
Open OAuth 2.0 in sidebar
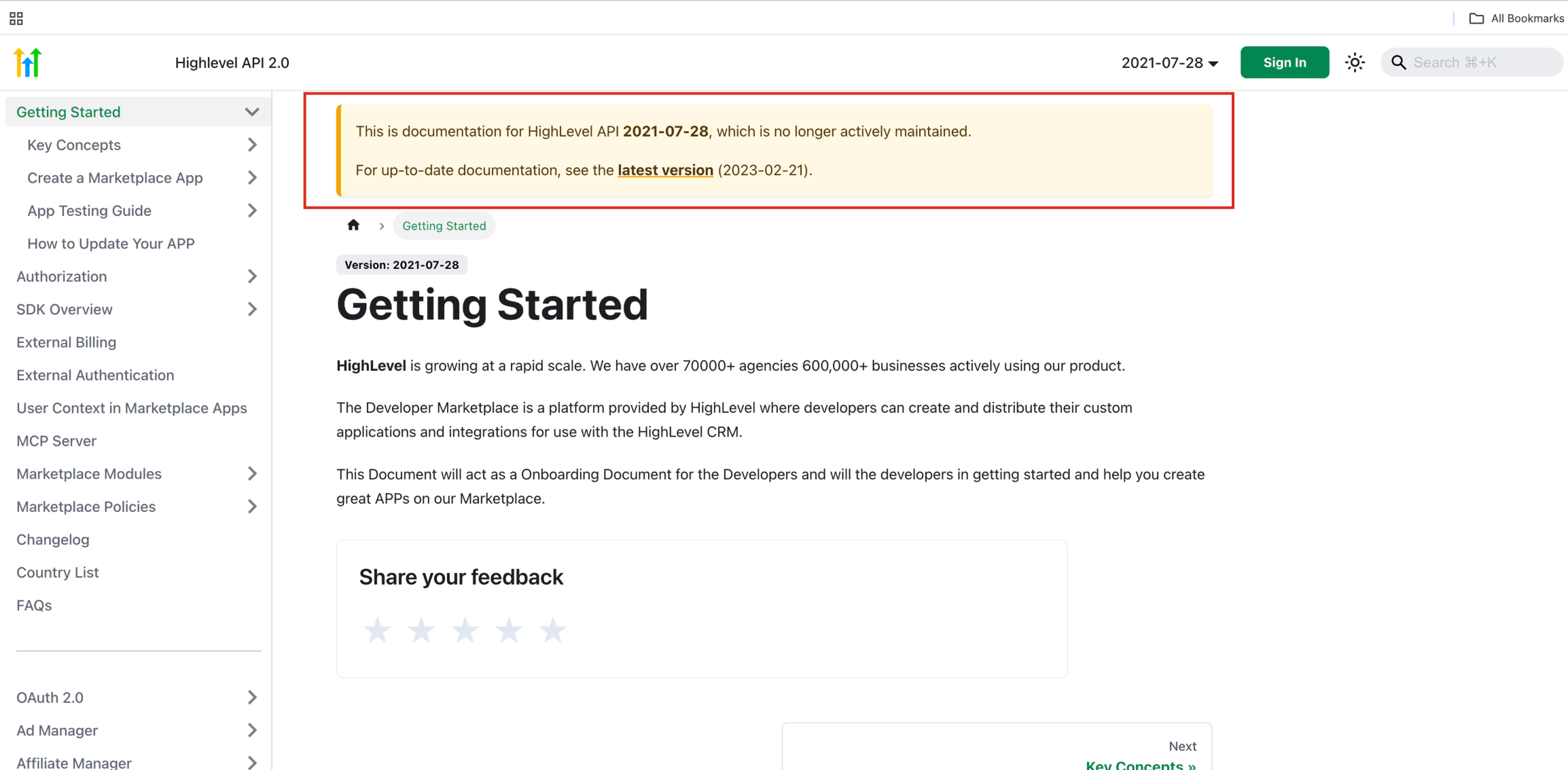pos(50,697)
